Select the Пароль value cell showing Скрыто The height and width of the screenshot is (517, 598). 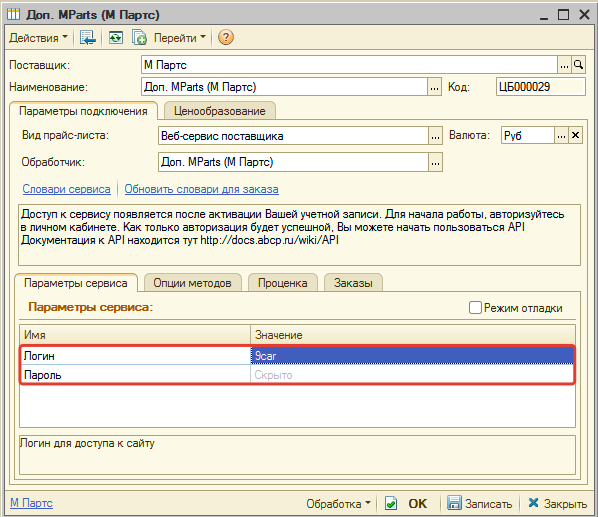[412, 375]
